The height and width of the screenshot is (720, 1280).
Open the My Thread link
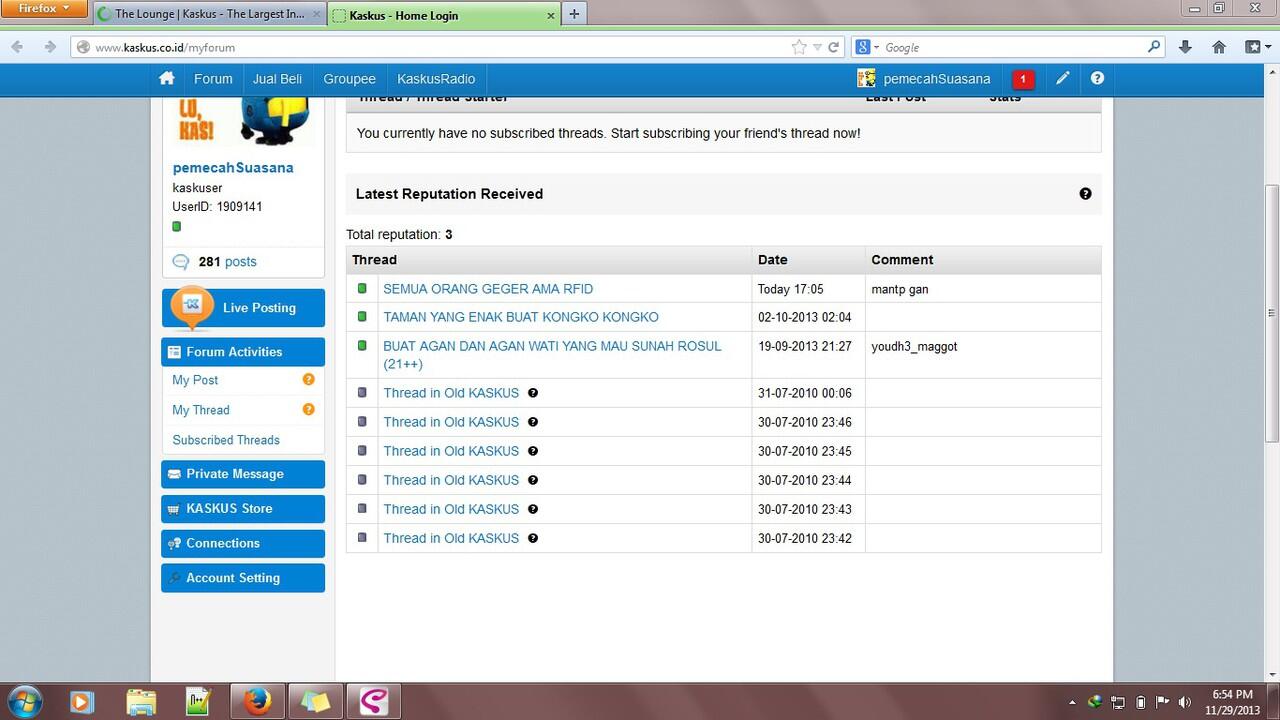tap(201, 410)
